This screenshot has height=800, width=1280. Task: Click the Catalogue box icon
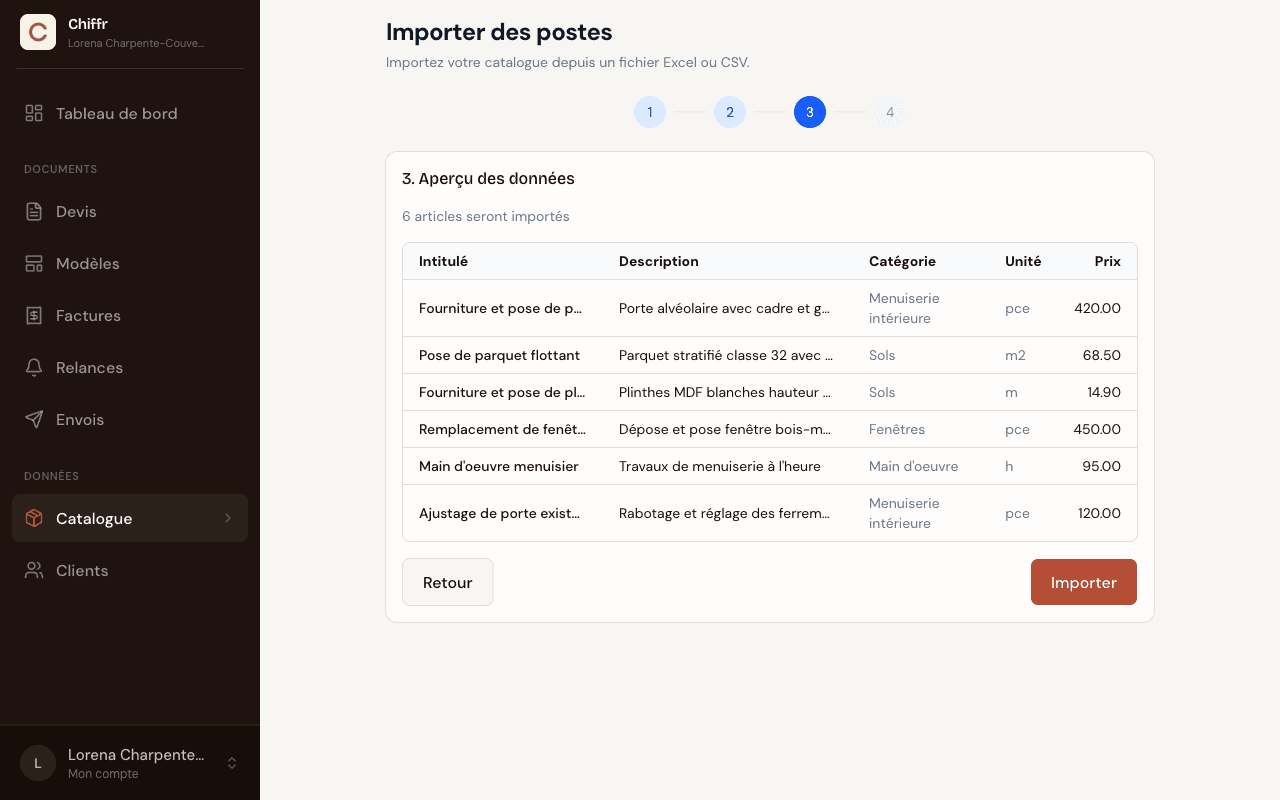34,518
